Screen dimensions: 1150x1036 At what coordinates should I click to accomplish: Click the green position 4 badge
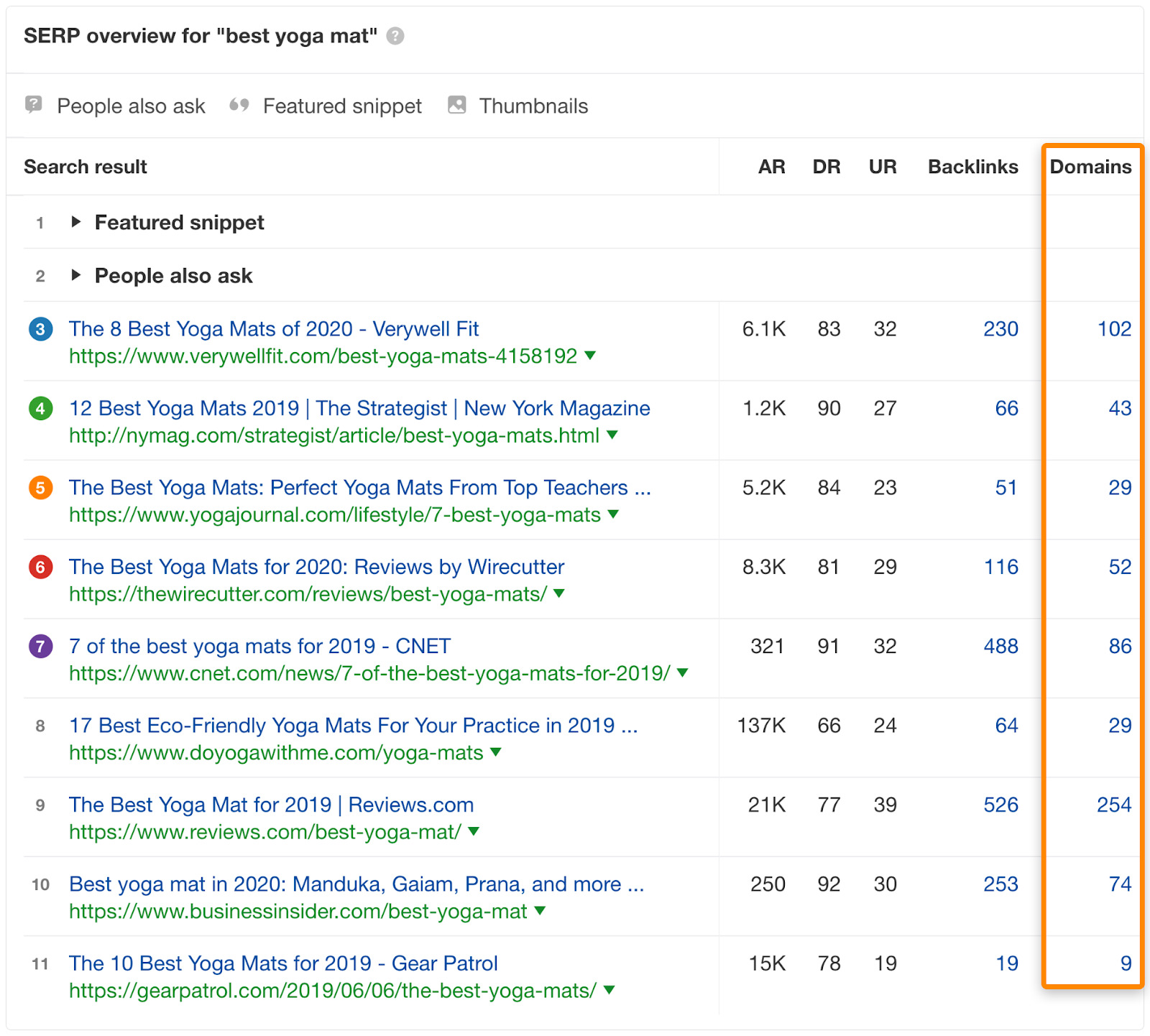coord(41,408)
